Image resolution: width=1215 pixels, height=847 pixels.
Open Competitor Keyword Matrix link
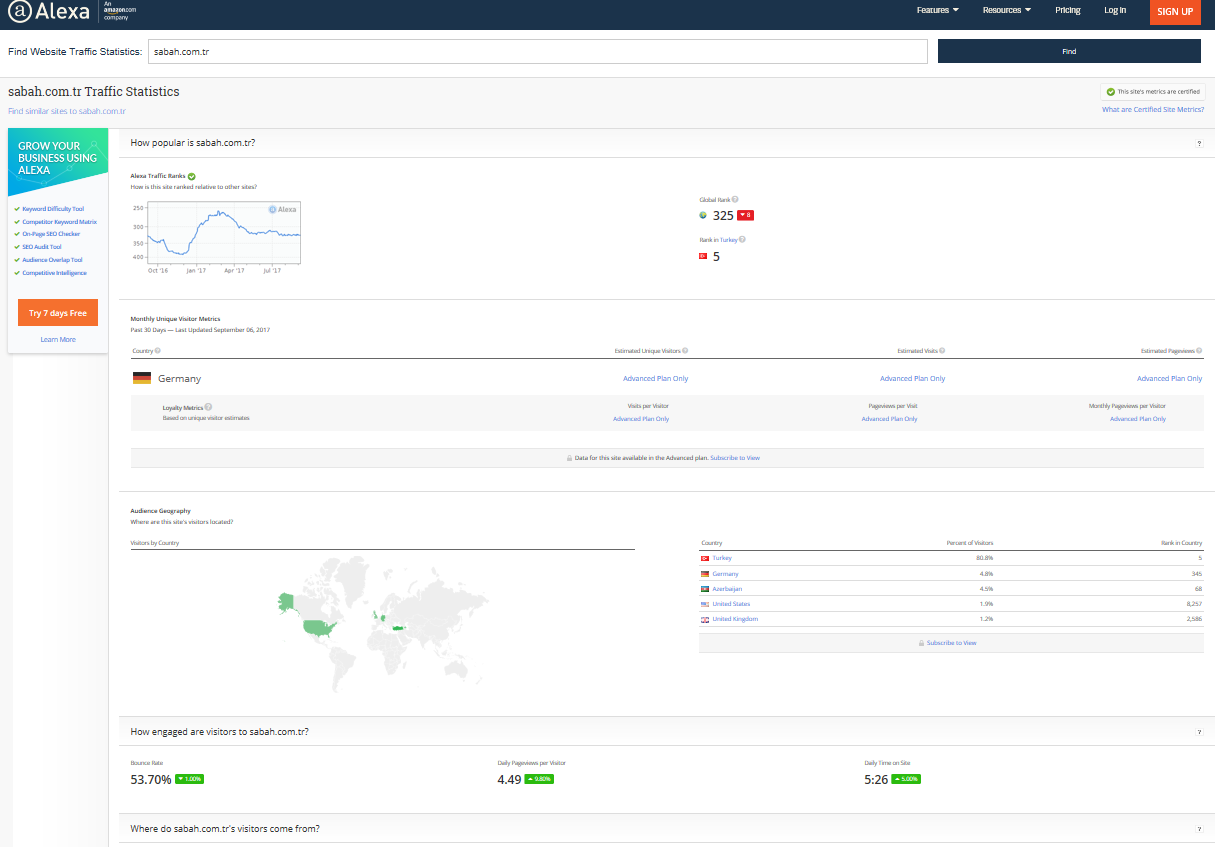pos(59,222)
